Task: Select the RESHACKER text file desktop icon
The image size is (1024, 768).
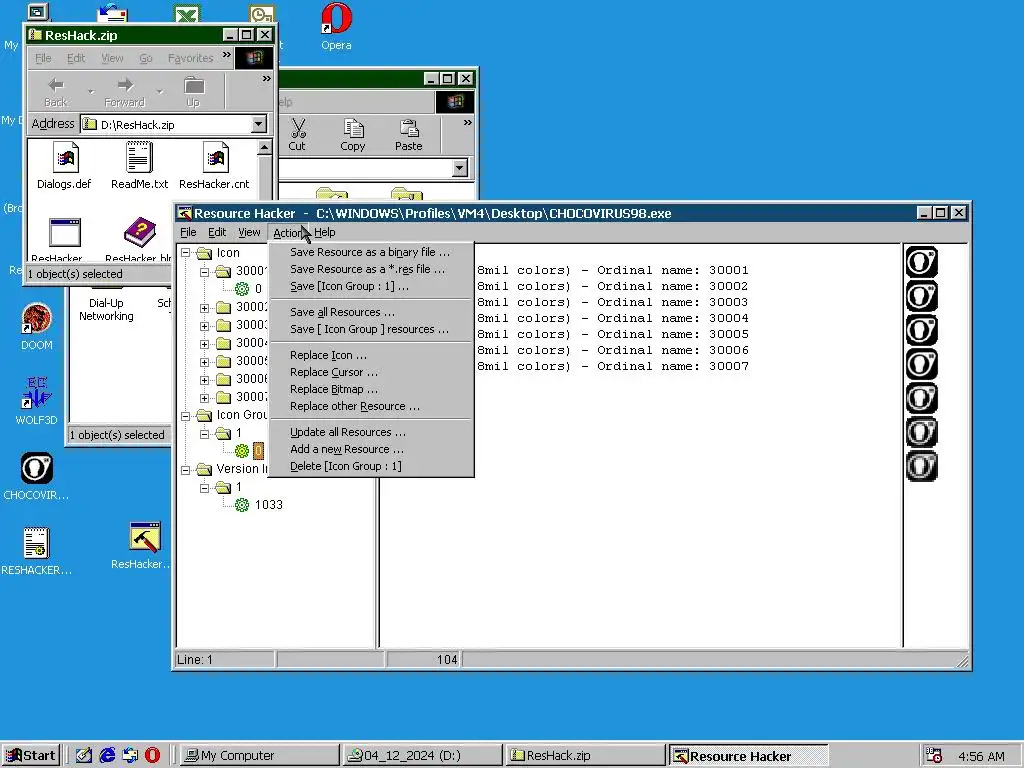Action: [37, 551]
